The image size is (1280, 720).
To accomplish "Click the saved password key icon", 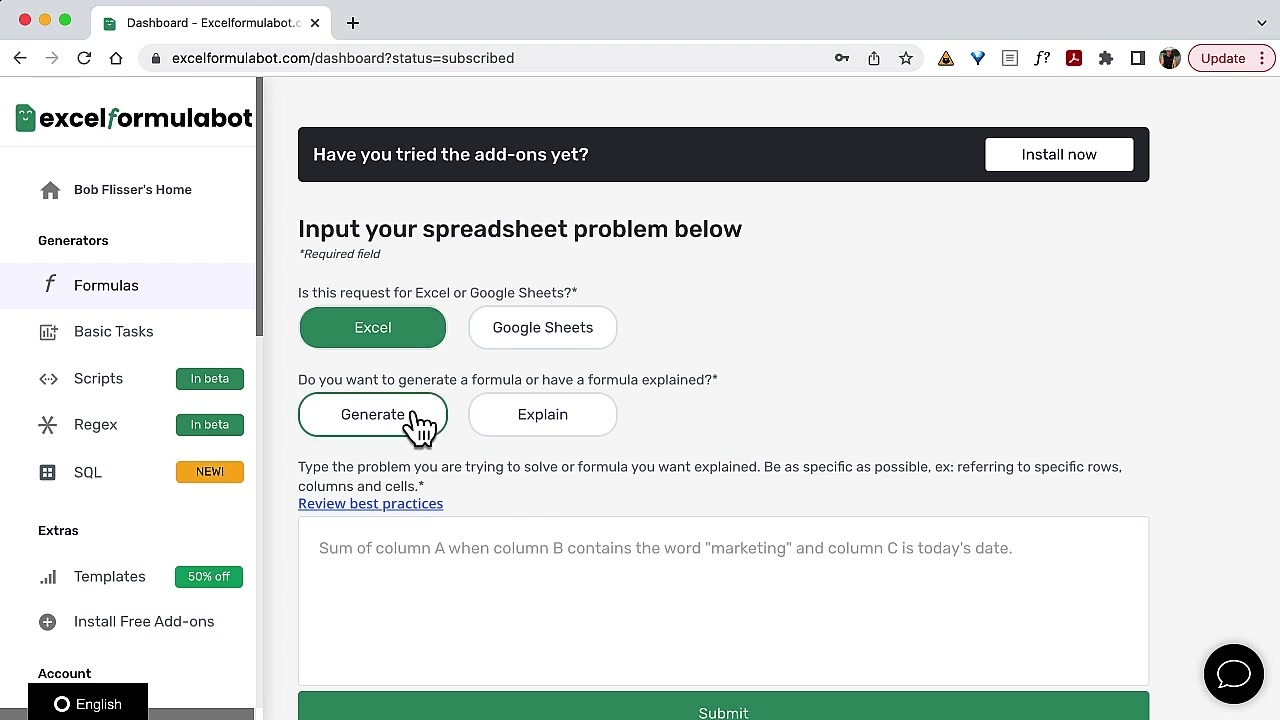I will (842, 58).
